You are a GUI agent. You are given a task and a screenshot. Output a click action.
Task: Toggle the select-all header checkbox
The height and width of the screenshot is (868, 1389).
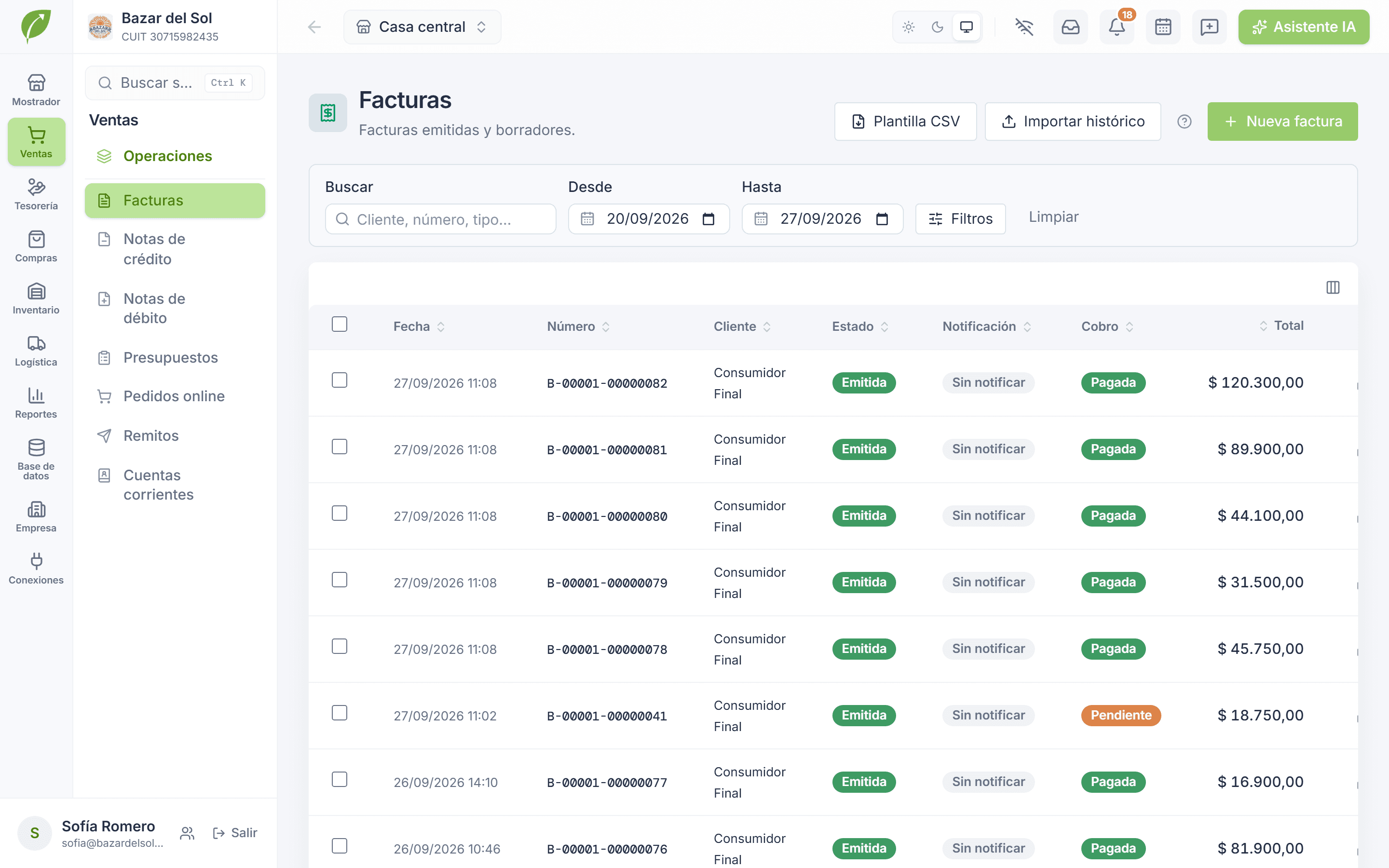pos(339,325)
